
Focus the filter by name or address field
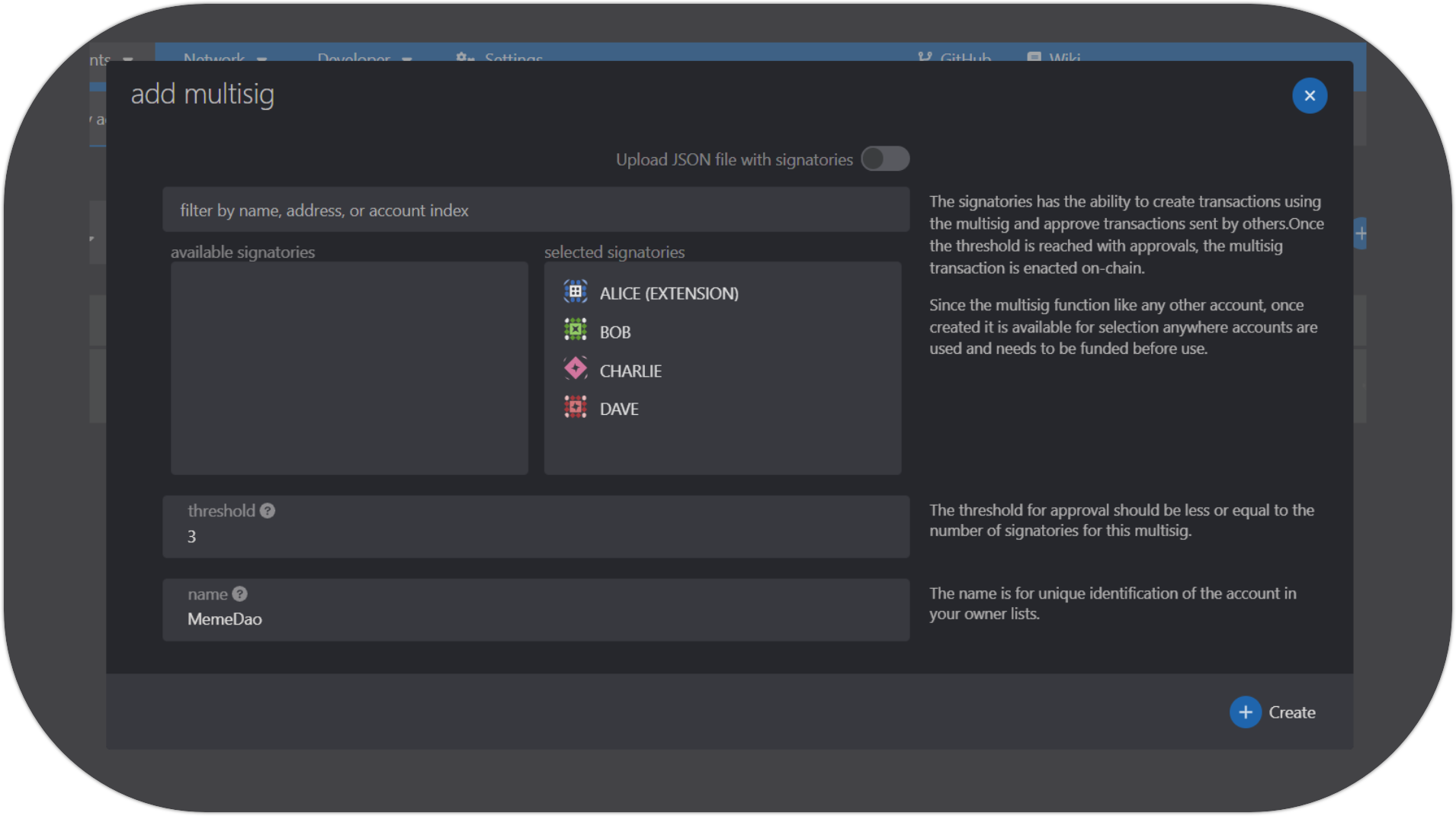[x=535, y=210]
